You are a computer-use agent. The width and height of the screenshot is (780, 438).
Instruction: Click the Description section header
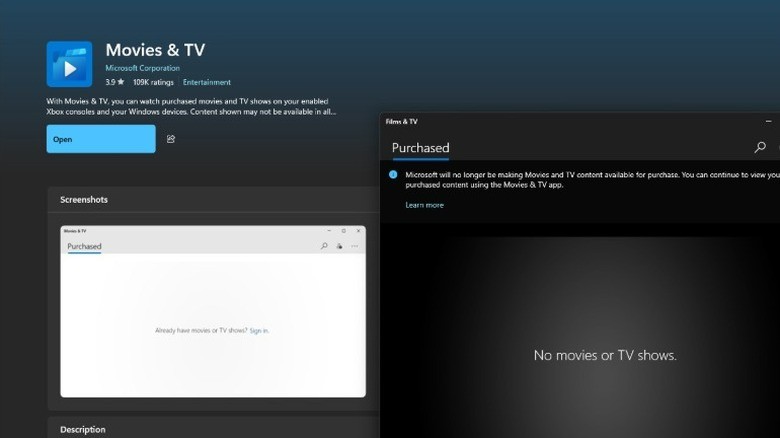(83, 430)
